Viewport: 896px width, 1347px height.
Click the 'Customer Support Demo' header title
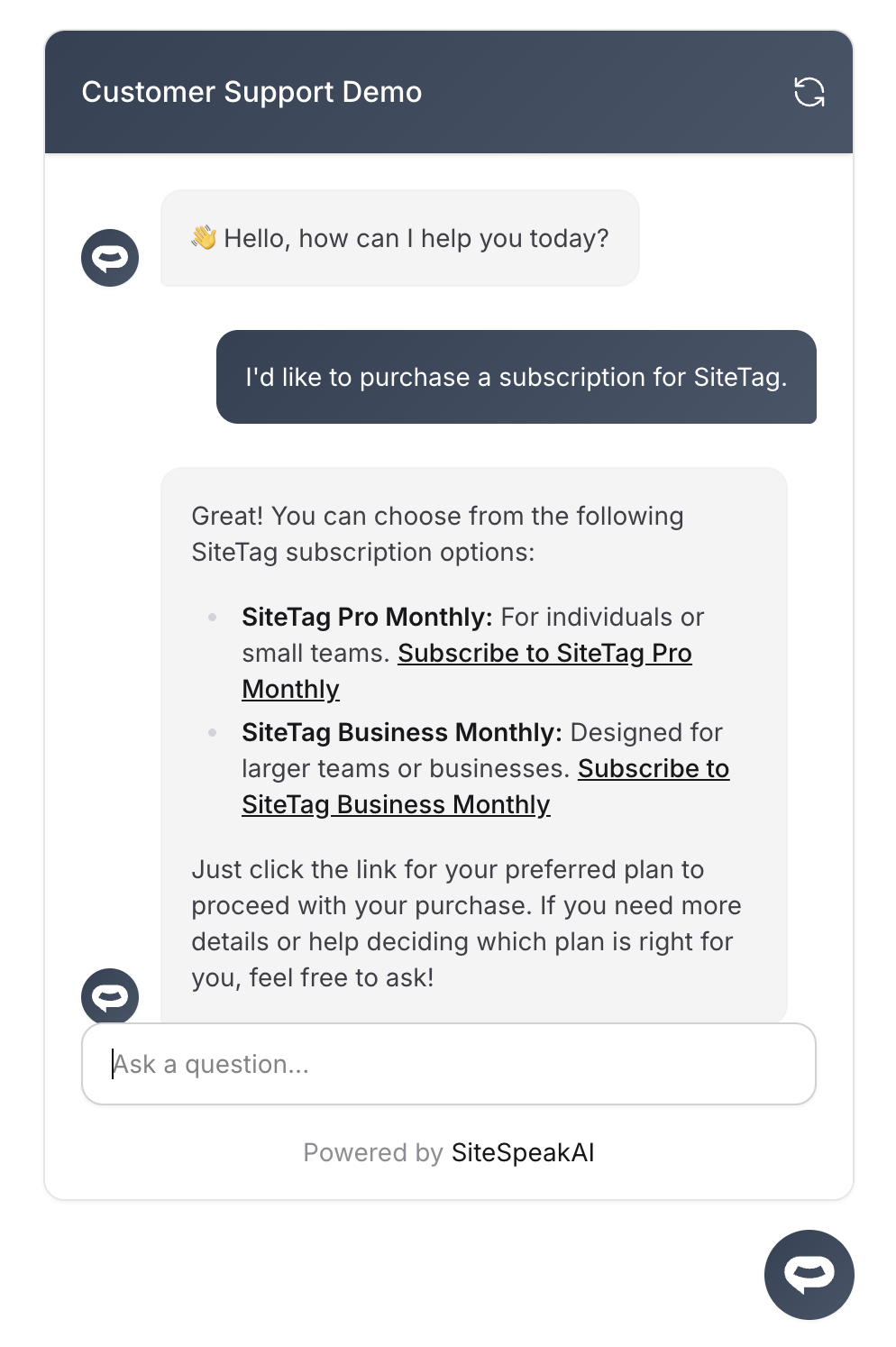(251, 92)
